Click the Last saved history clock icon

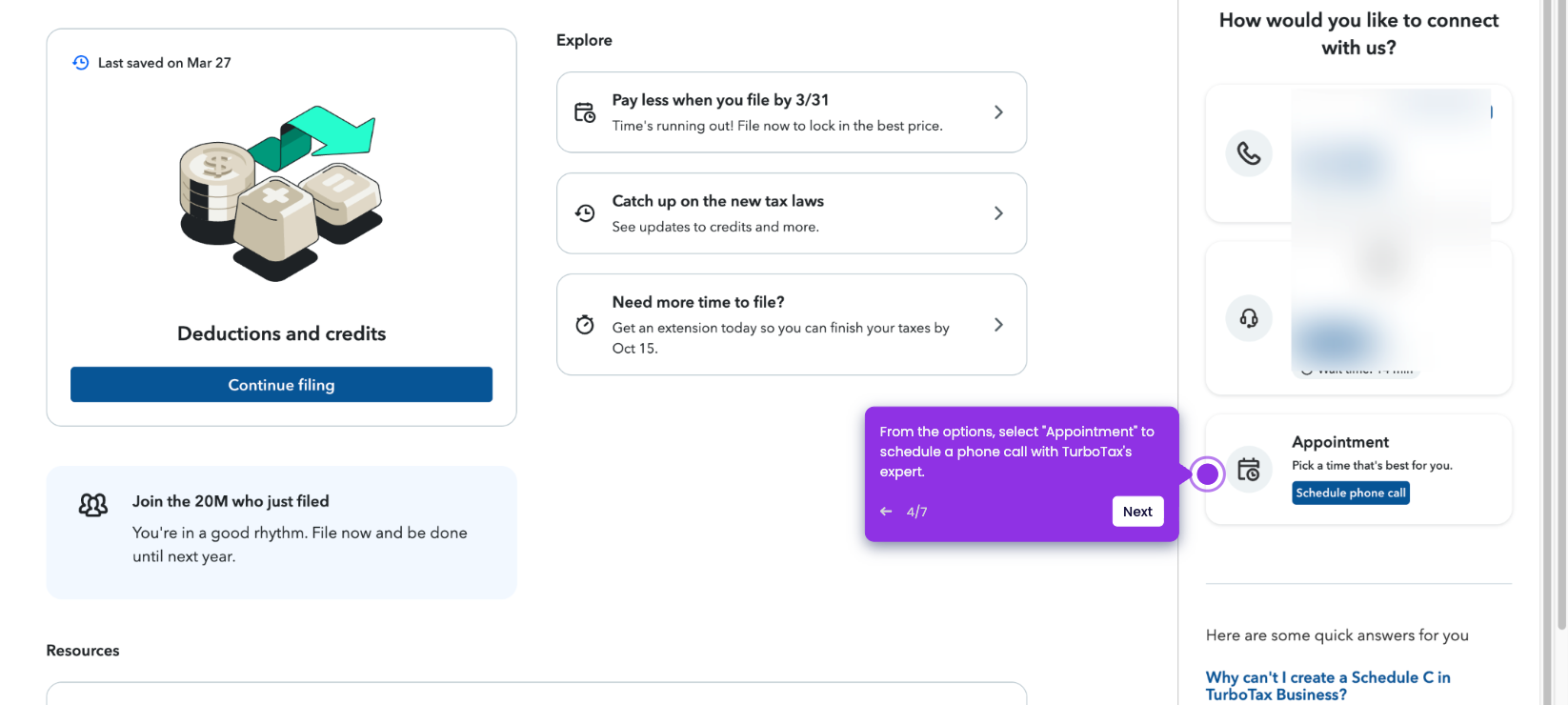(81, 63)
